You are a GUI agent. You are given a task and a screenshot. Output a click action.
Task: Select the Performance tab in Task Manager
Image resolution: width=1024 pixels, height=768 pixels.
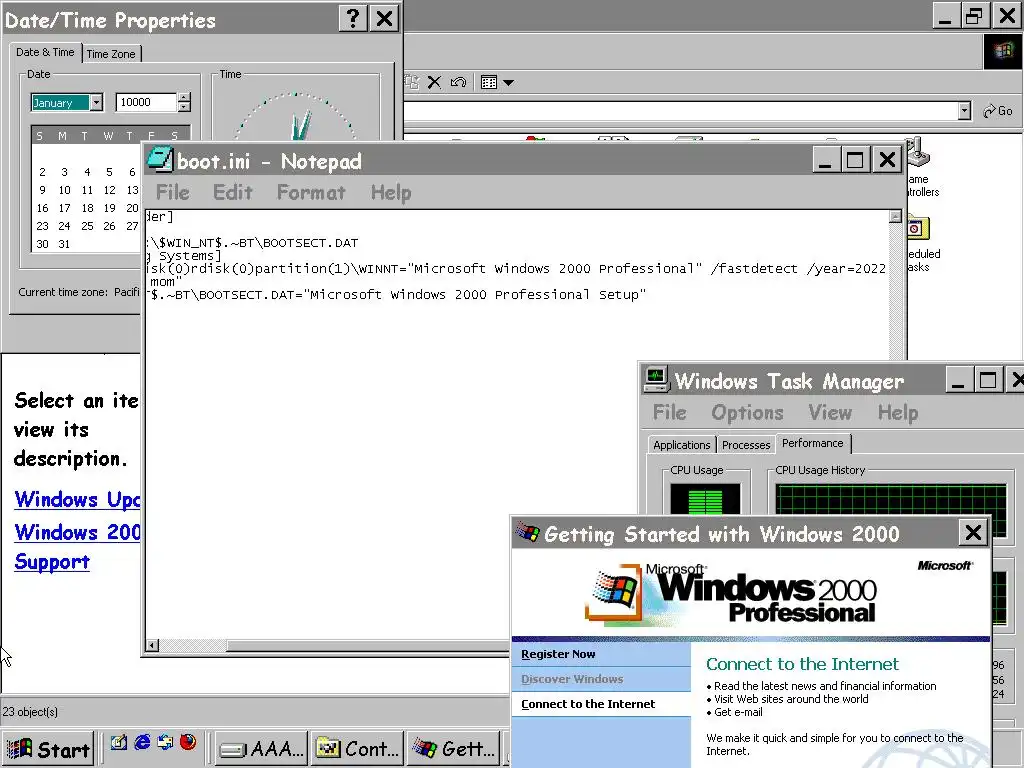[812, 443]
